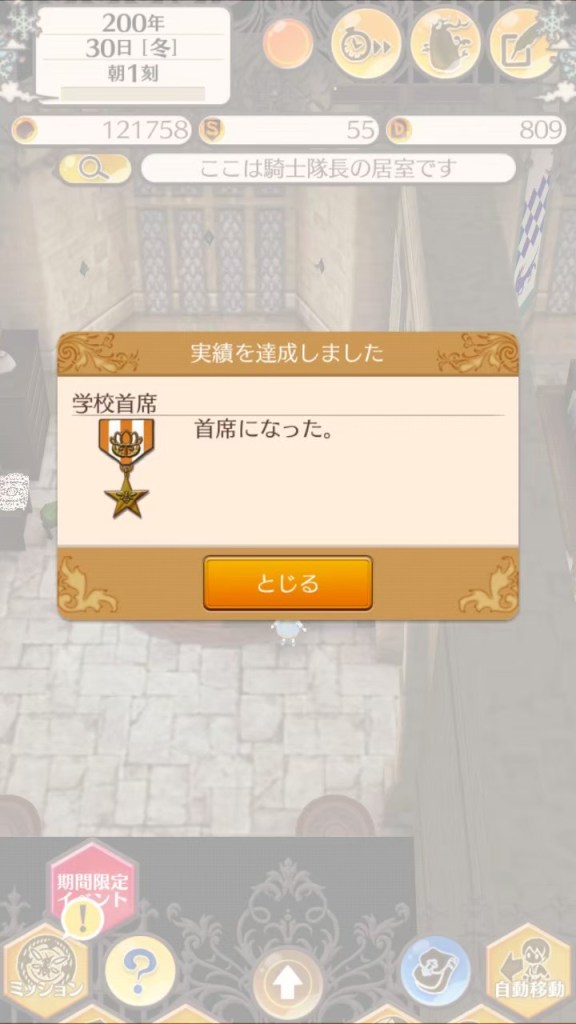The width and height of the screenshot is (576, 1024).
Task: Open the note and pen edit icon
Action: (522, 44)
